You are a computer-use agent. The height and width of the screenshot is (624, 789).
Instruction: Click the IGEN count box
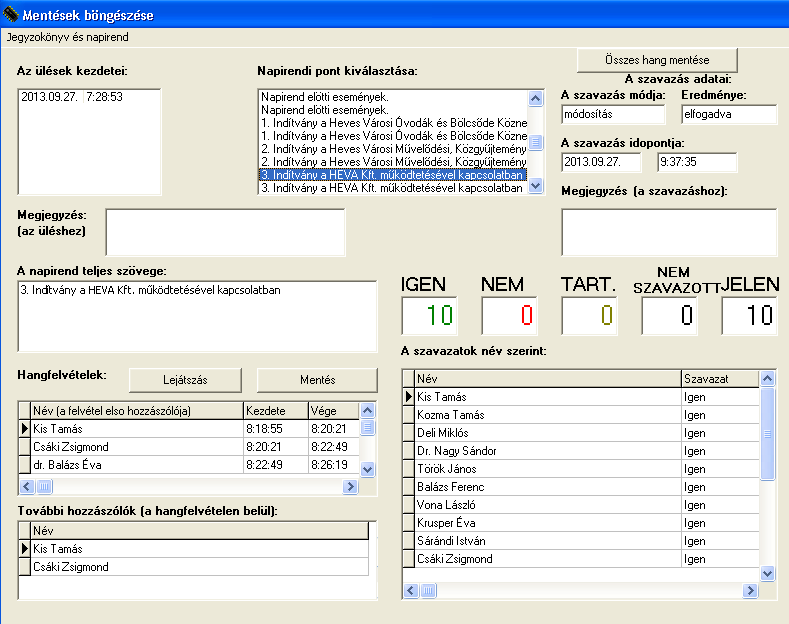click(x=429, y=316)
